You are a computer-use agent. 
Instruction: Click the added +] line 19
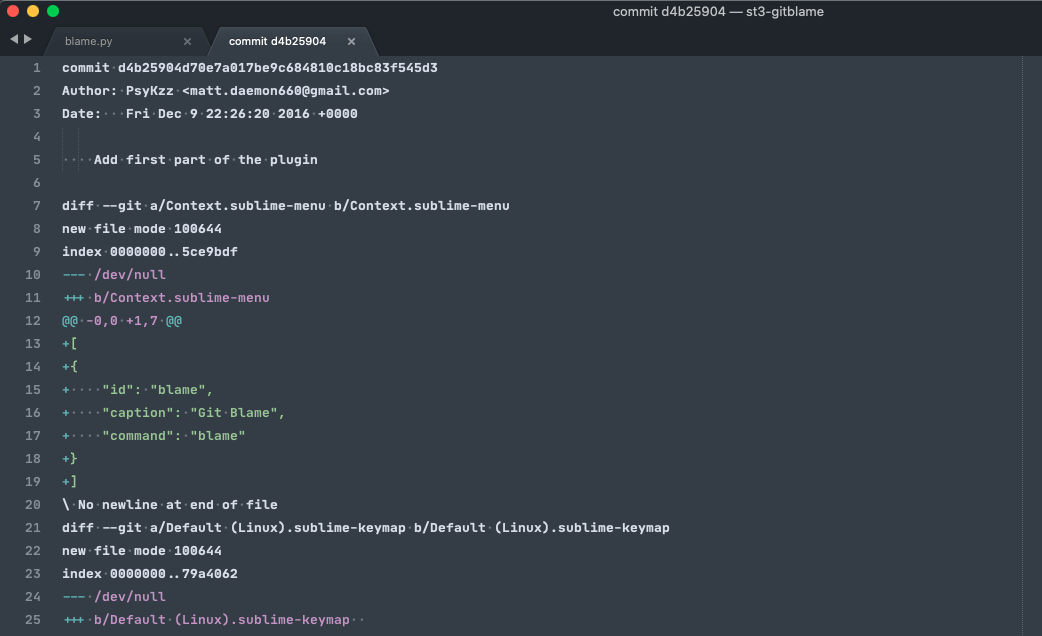coord(70,482)
